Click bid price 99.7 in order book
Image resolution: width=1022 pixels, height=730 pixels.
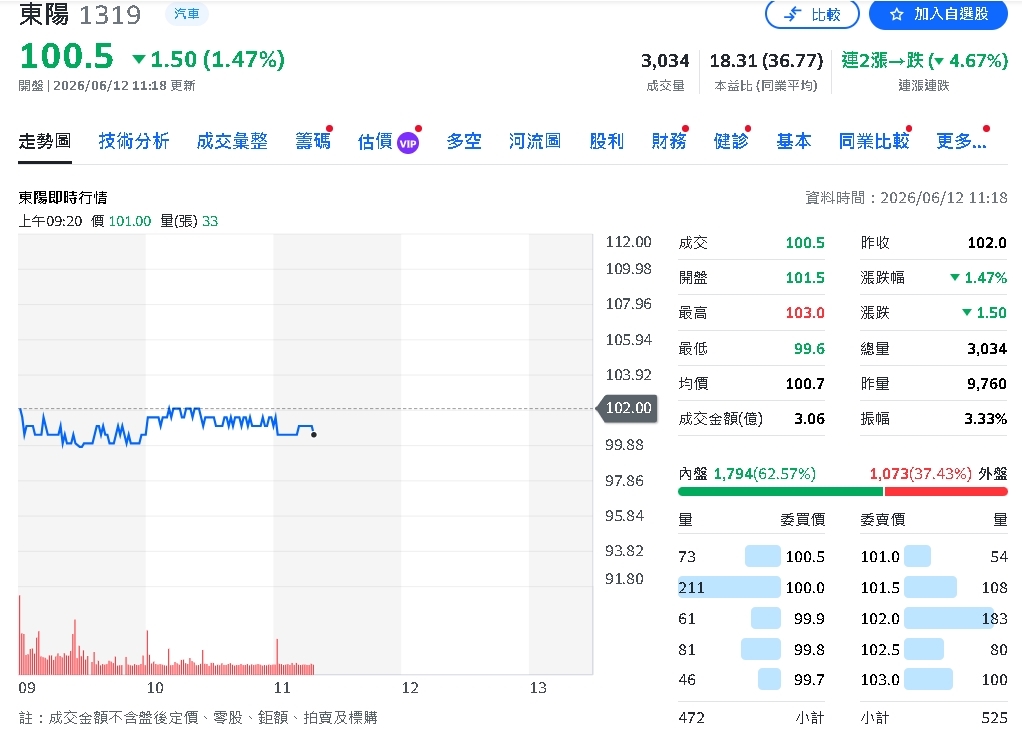pos(809,680)
